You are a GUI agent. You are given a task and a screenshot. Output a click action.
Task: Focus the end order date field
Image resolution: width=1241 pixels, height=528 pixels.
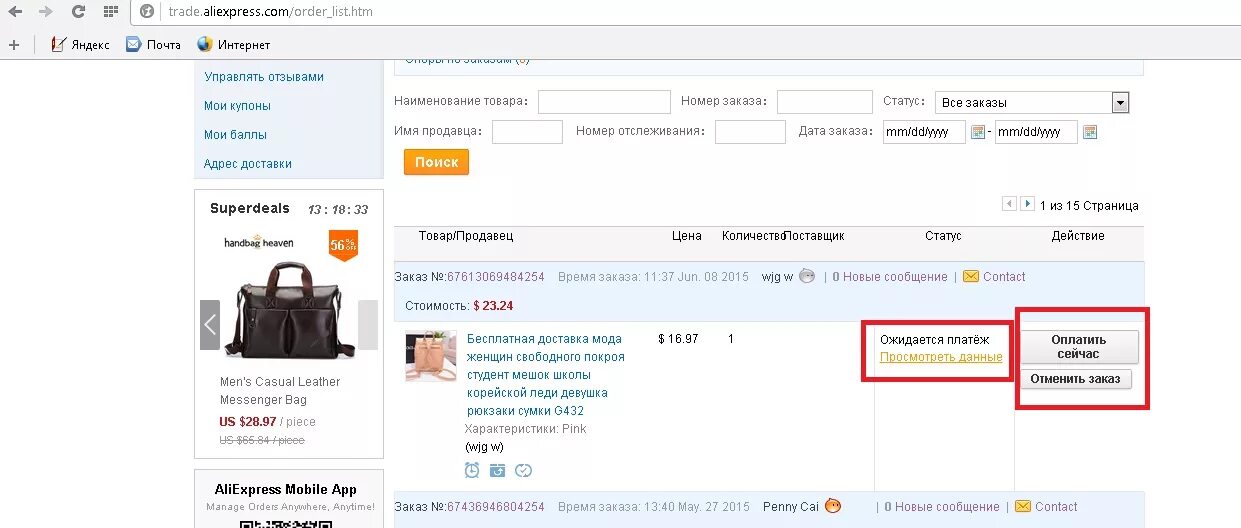(x=1036, y=132)
